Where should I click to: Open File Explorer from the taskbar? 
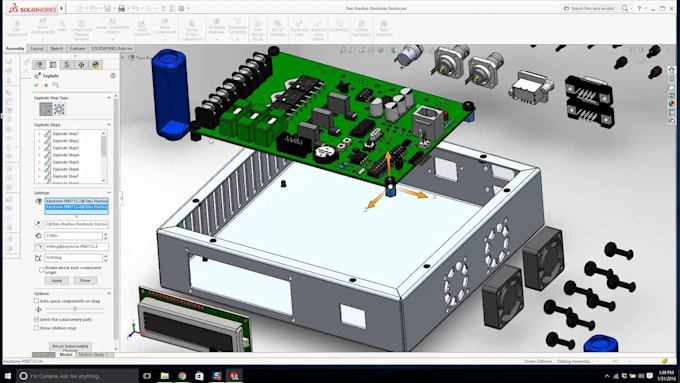(x=164, y=376)
